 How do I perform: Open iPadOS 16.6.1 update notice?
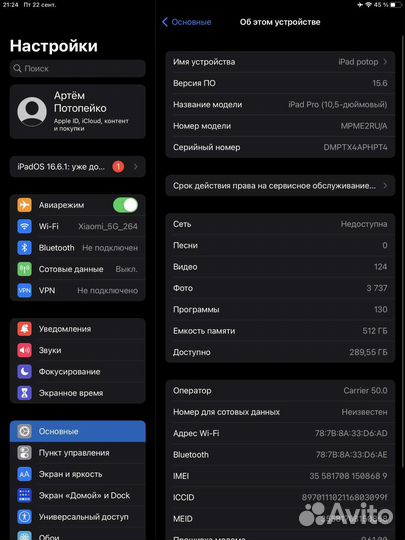coord(77,167)
